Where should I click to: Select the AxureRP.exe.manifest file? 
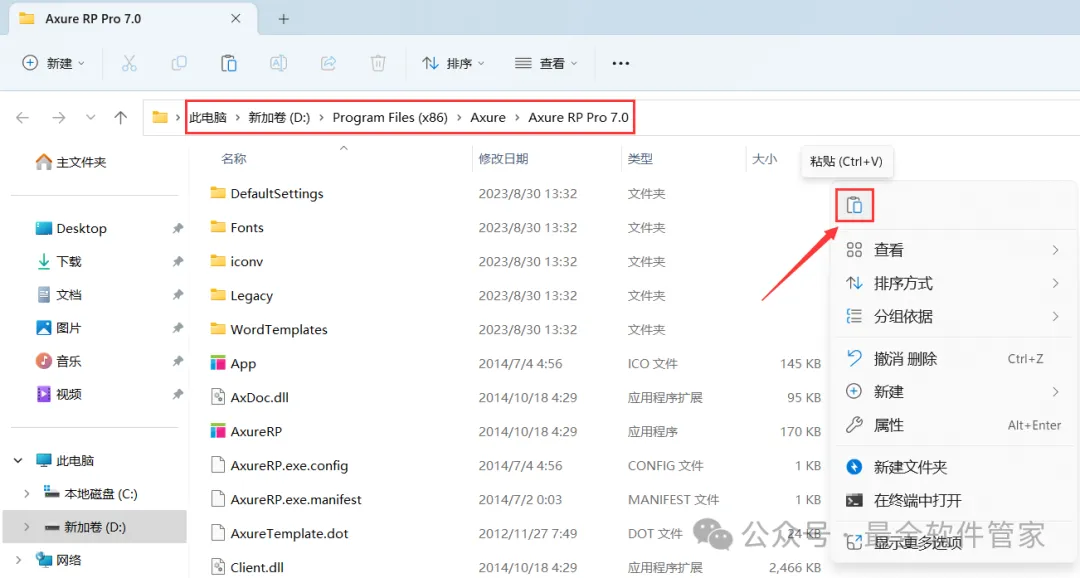287,499
